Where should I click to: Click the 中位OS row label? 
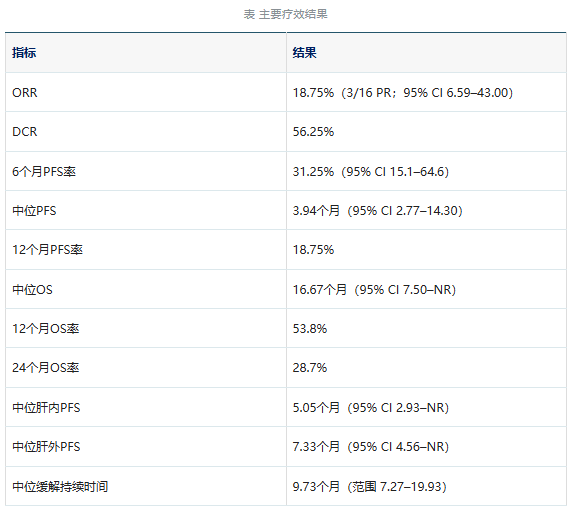click(x=33, y=289)
